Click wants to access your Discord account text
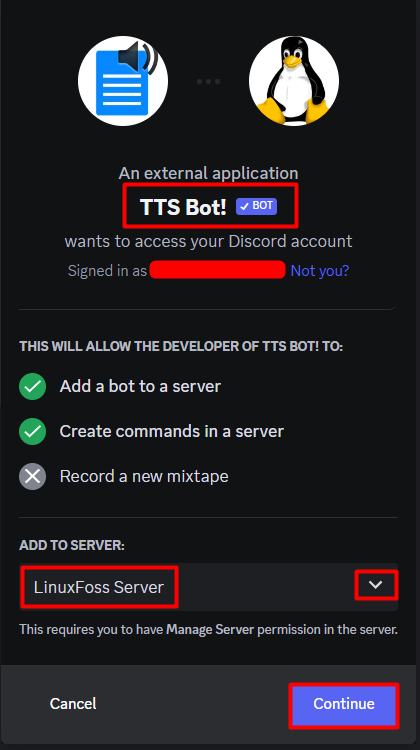 point(209,241)
